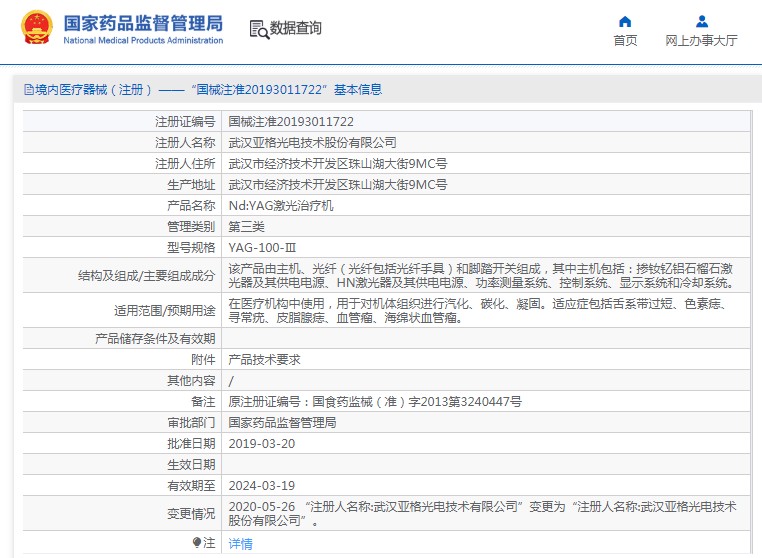Click the 批准日期 row label
762x558 pixels.
click(191, 444)
